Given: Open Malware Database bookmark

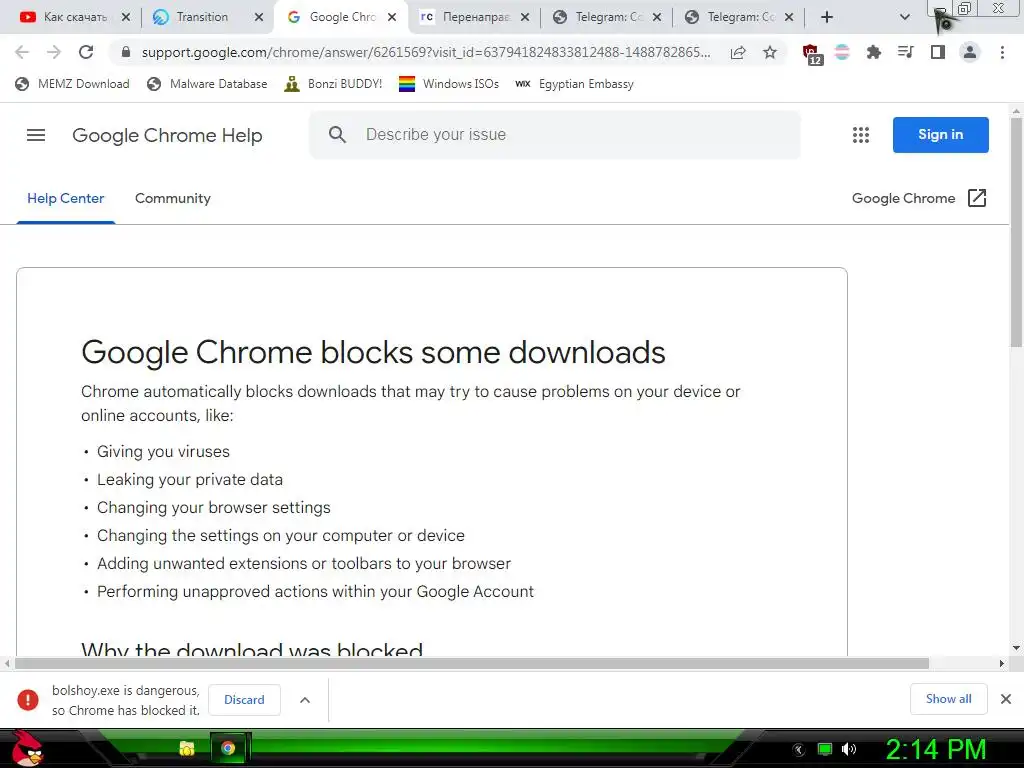Looking at the screenshot, I should pyautogui.click(x=208, y=84).
